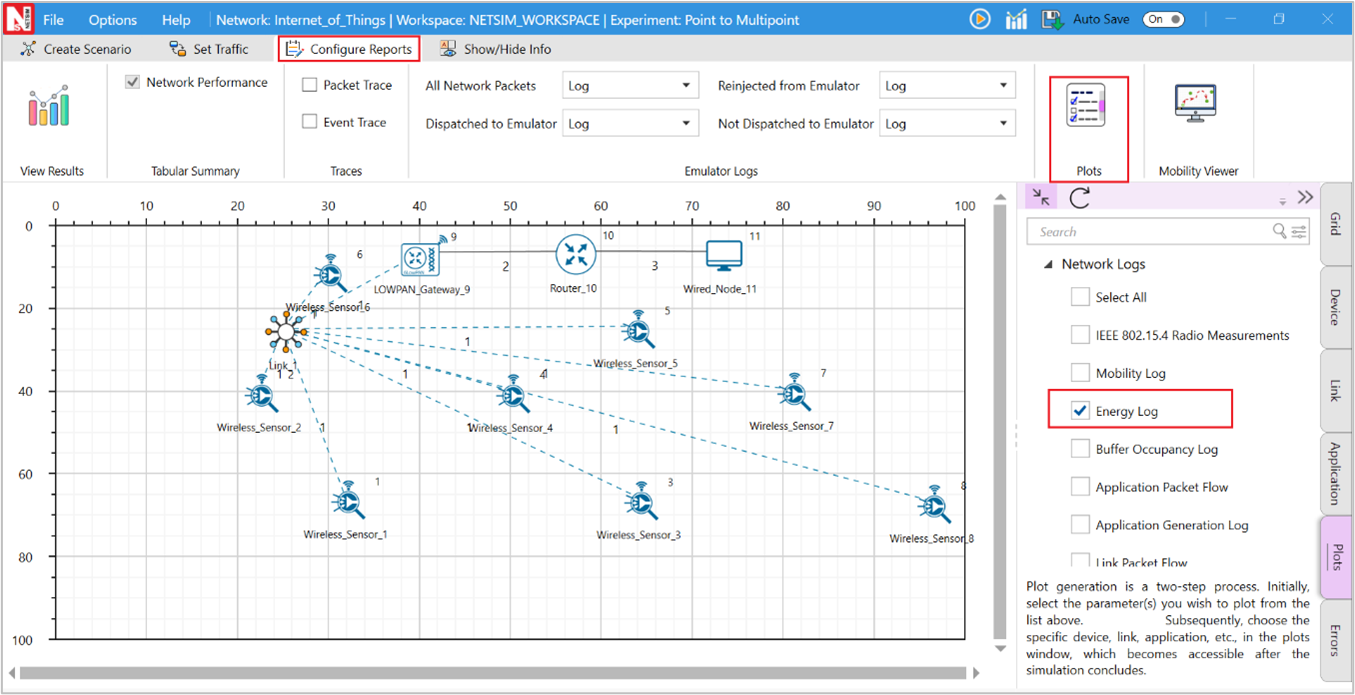The width and height of the screenshot is (1355, 695).
Task: Switch to the Device side tab
Action: point(1336,306)
